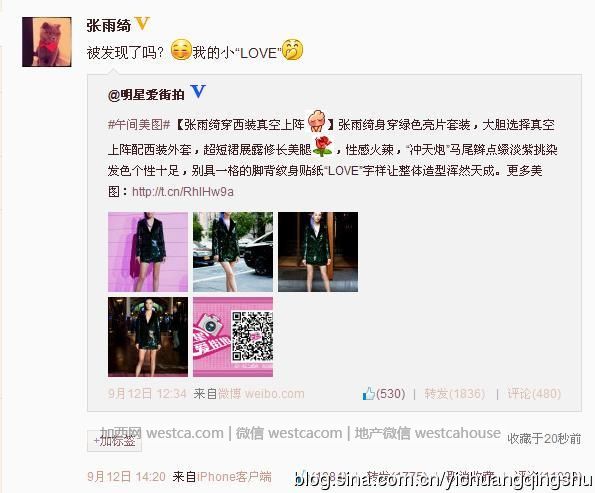Click 转发(1836) on the original post
Image resolution: width=595 pixels, height=493 pixels.
point(455,394)
